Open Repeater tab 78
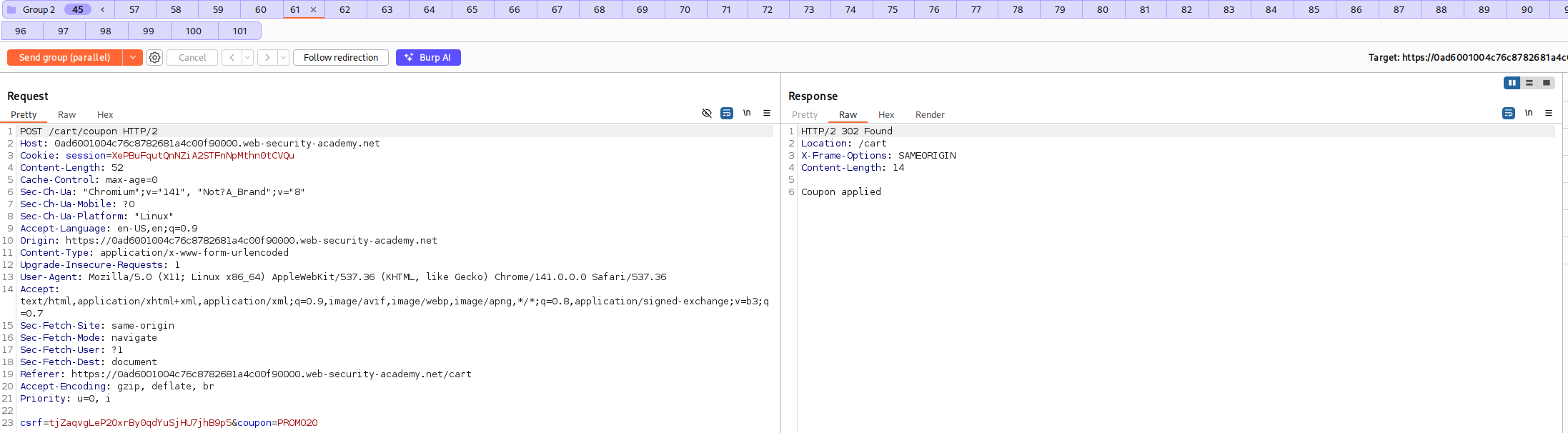Screen dimensions: 1568x433 tap(1018, 9)
